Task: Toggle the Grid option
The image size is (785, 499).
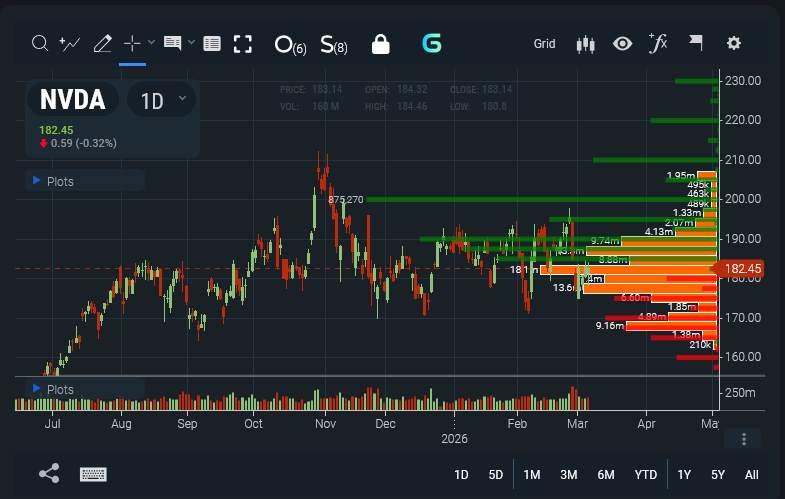Action: (544, 44)
